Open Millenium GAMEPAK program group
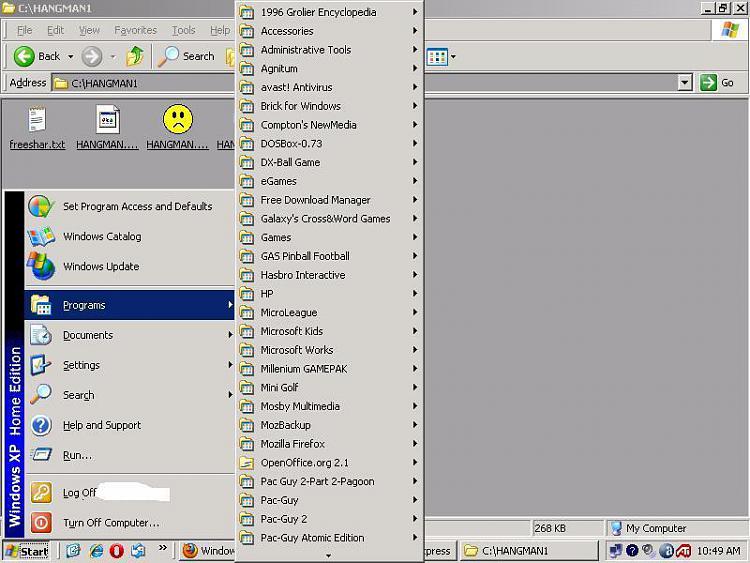Image resolution: width=750 pixels, height=563 pixels. click(x=330, y=369)
